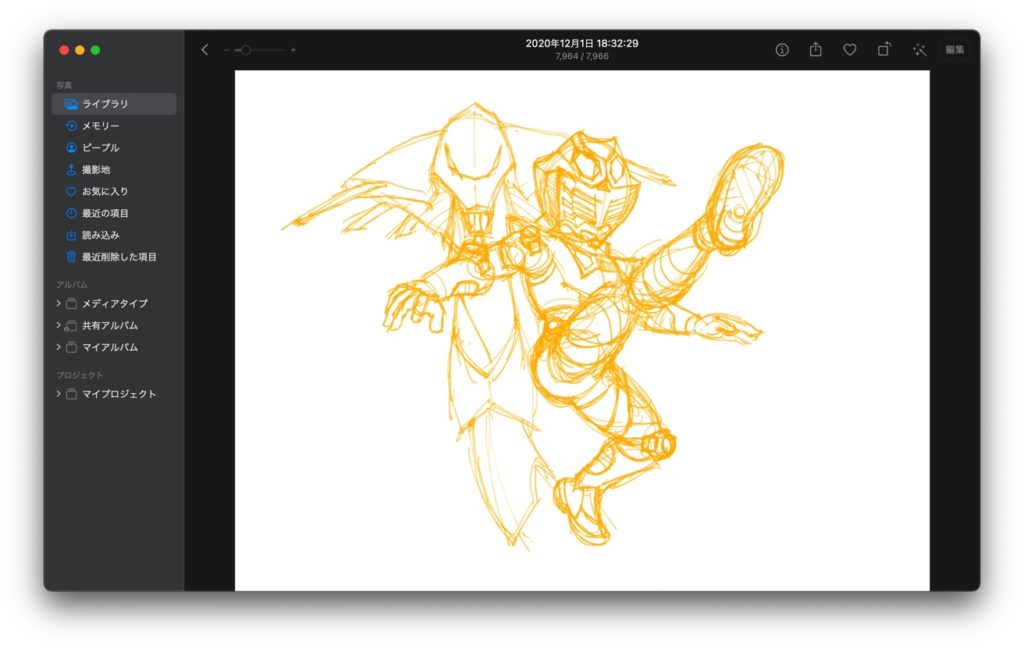This screenshot has height=649, width=1024.
Task: Select the マイプロジェクト row
Action: 114,394
